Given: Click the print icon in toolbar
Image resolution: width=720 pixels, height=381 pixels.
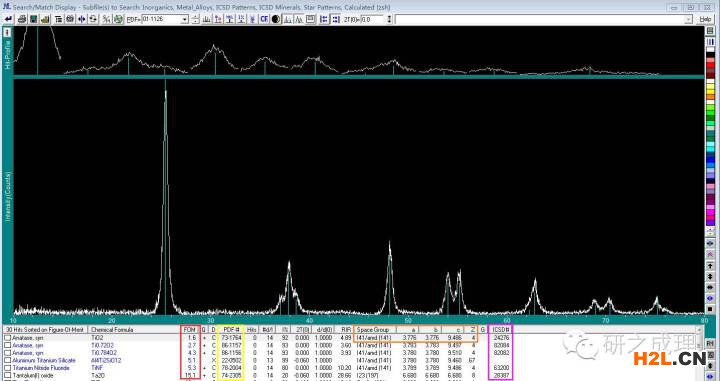Looking at the screenshot, I should tap(22, 19).
